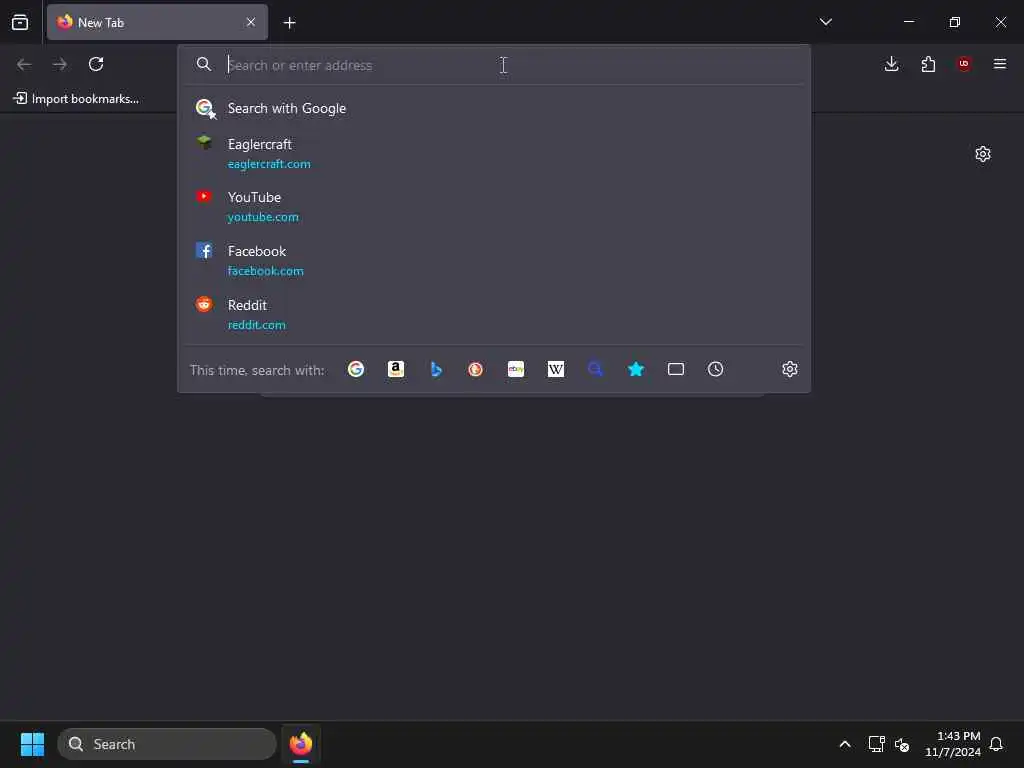Click the Firefox taskbar icon

[x=300, y=744]
